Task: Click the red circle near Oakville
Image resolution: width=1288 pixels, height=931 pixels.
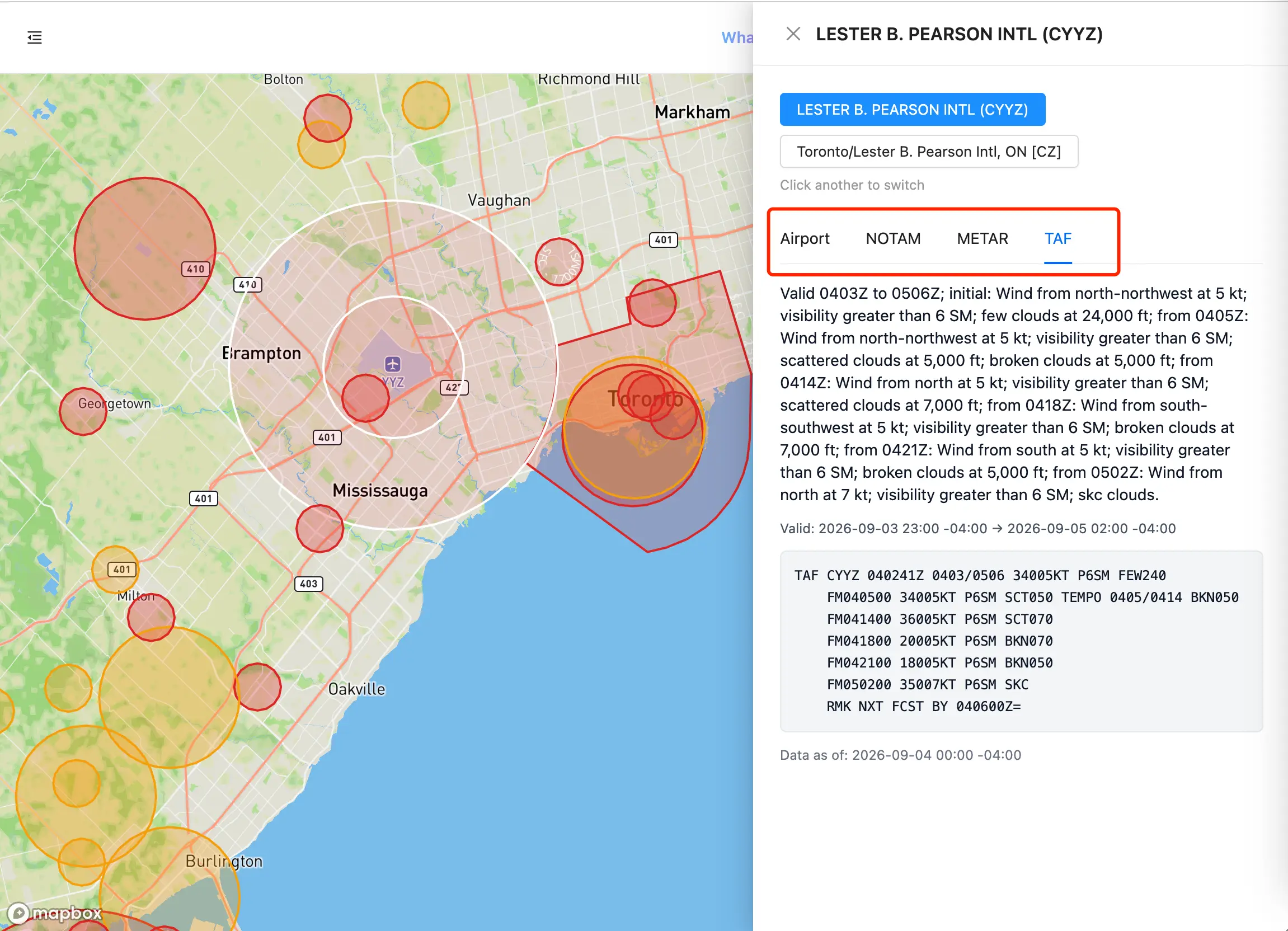Action: pos(257,687)
